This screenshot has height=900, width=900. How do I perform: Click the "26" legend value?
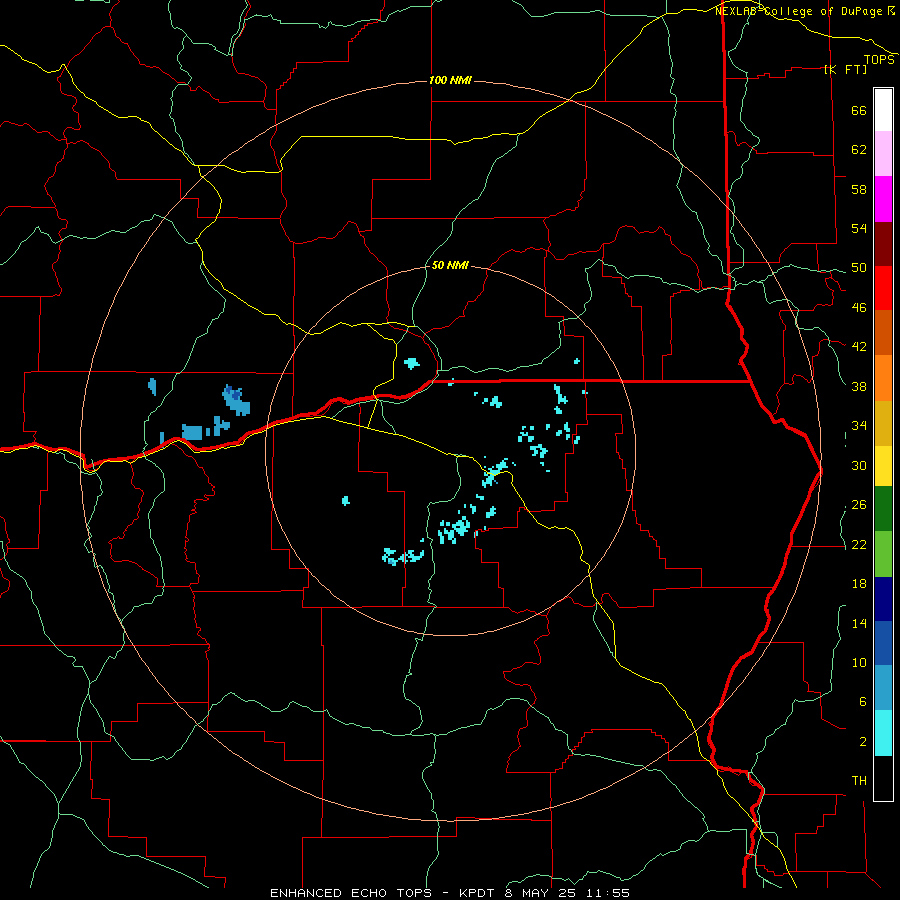tap(859, 505)
